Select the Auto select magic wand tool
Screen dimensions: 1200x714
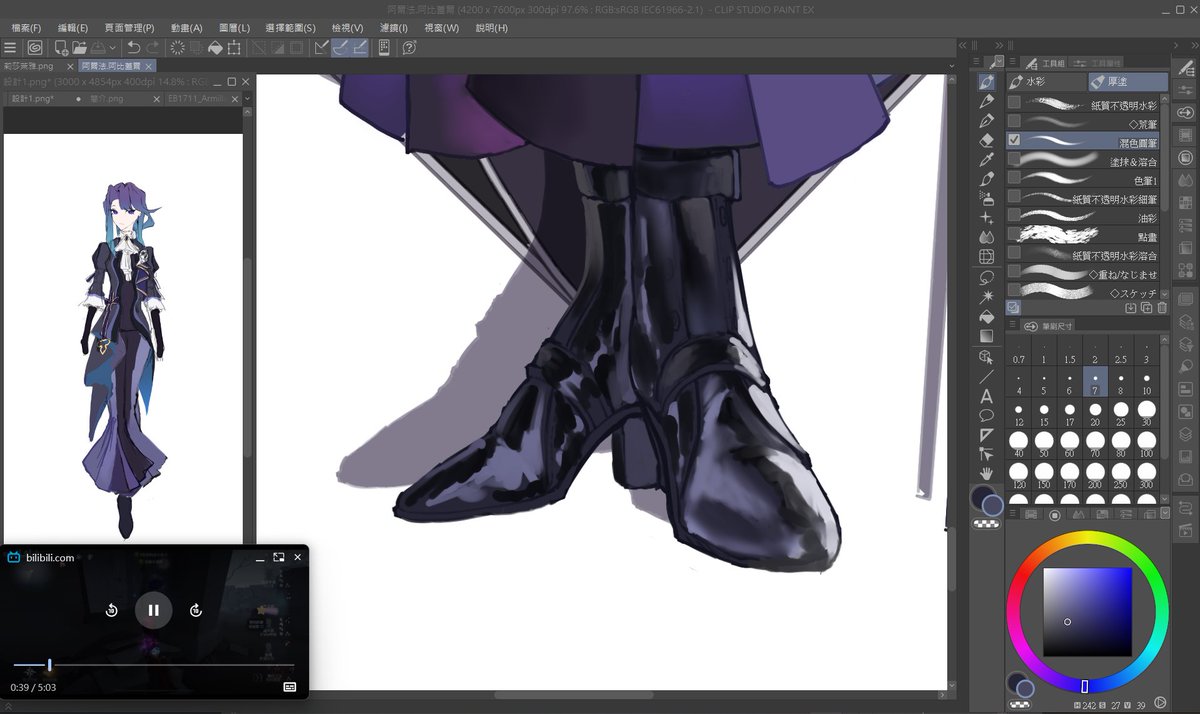[987, 296]
